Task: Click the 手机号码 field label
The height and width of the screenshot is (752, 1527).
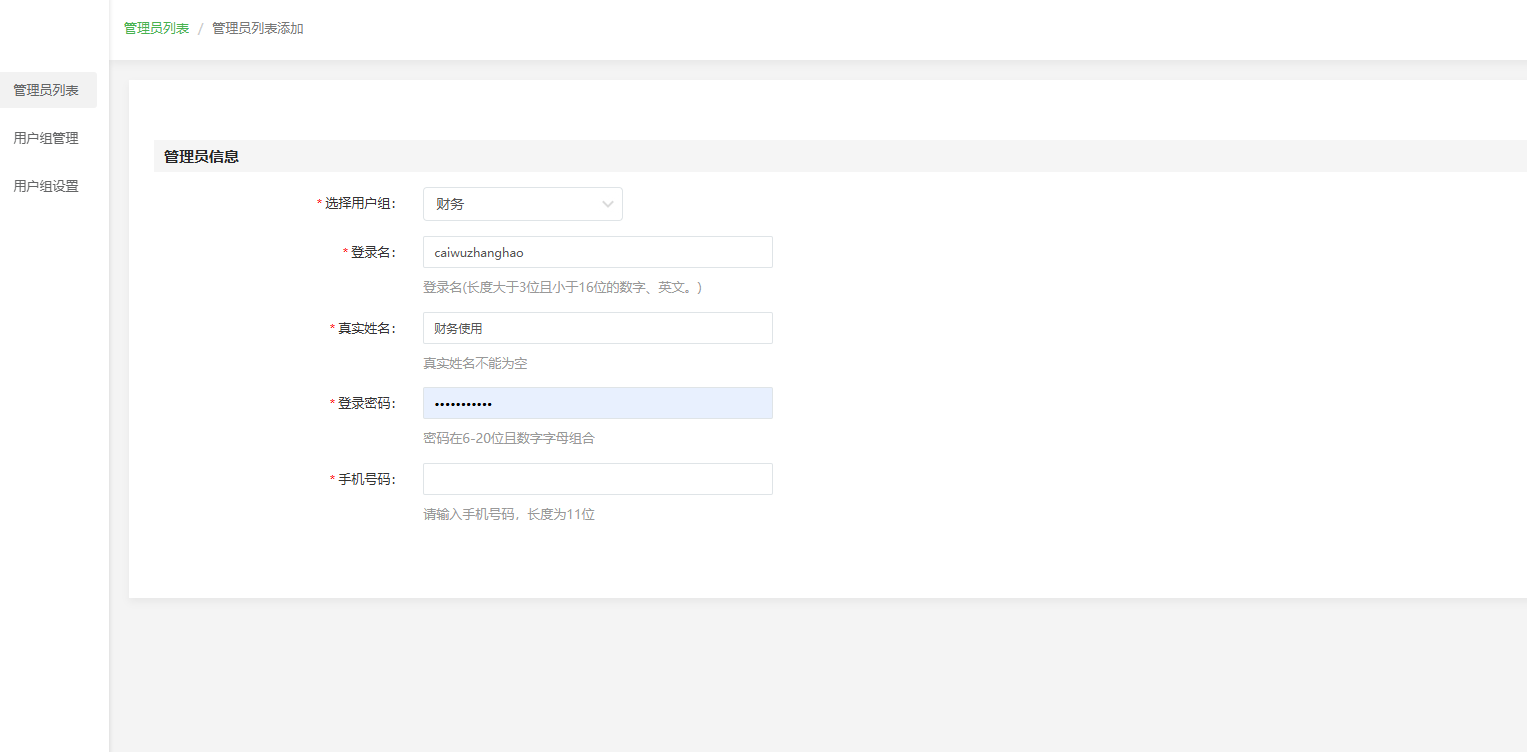Action: pyautogui.click(x=366, y=479)
